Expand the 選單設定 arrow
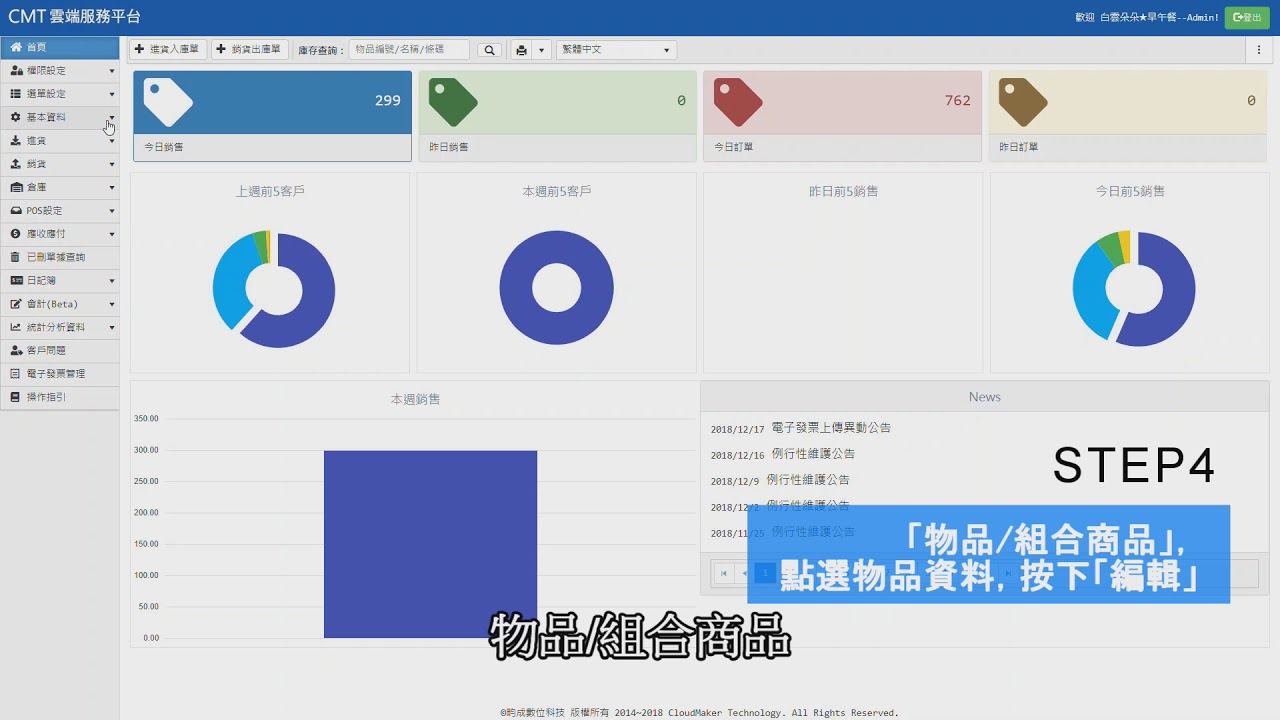 pyautogui.click(x=112, y=94)
